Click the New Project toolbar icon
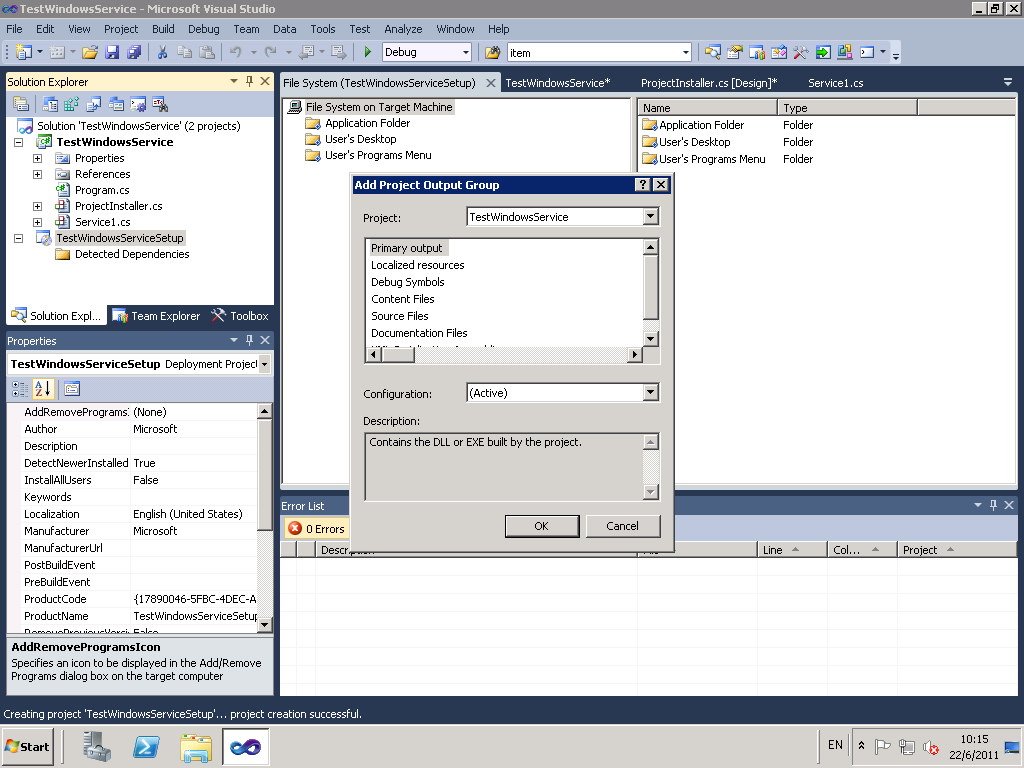This screenshot has height=768, width=1024. [x=24, y=52]
